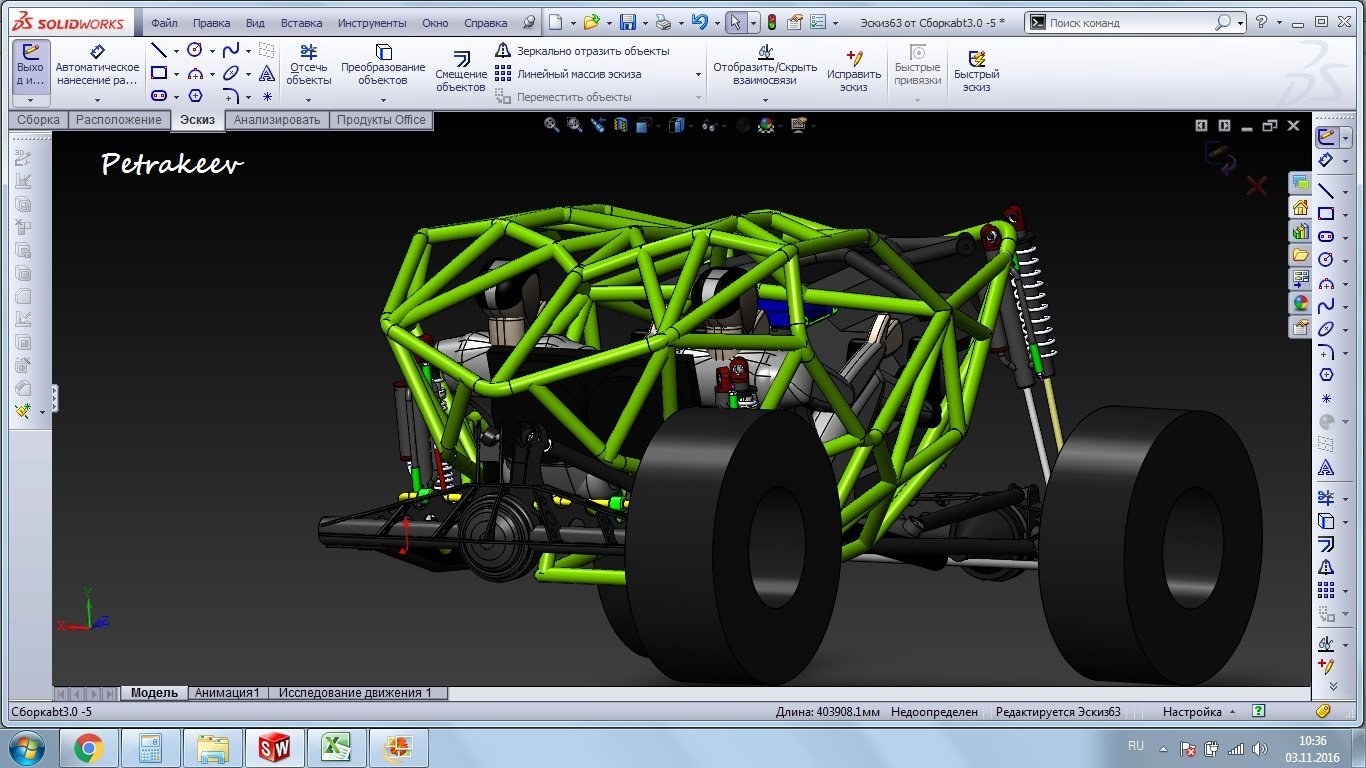1366x768 pixels.
Task: Switch to the Сборка tab
Action: [39, 120]
